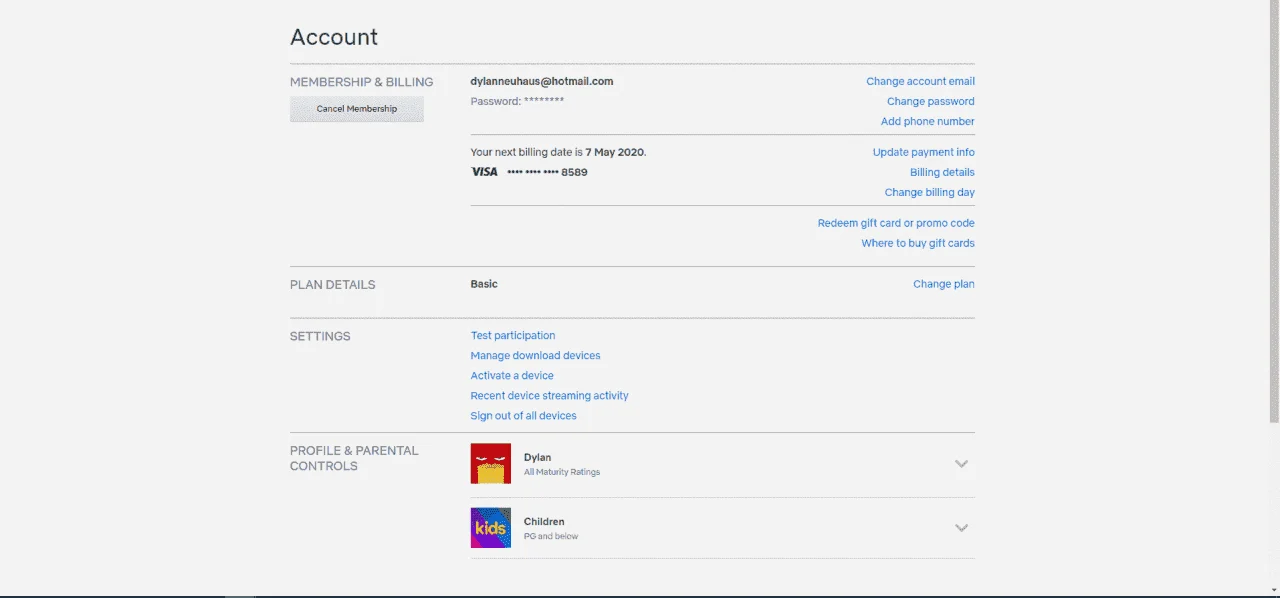Screen dimensions: 1280x598
Task: Click the Children kids profile icon
Action: click(x=490, y=528)
